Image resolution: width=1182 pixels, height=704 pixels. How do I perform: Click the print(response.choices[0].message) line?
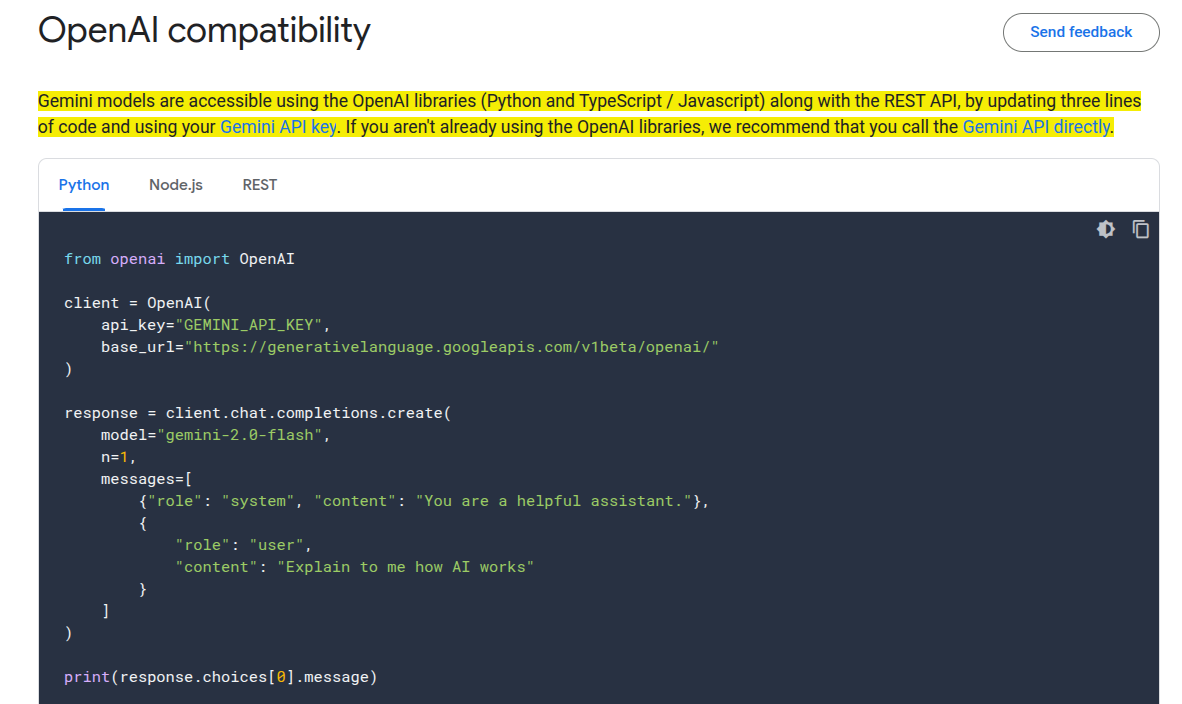220,677
